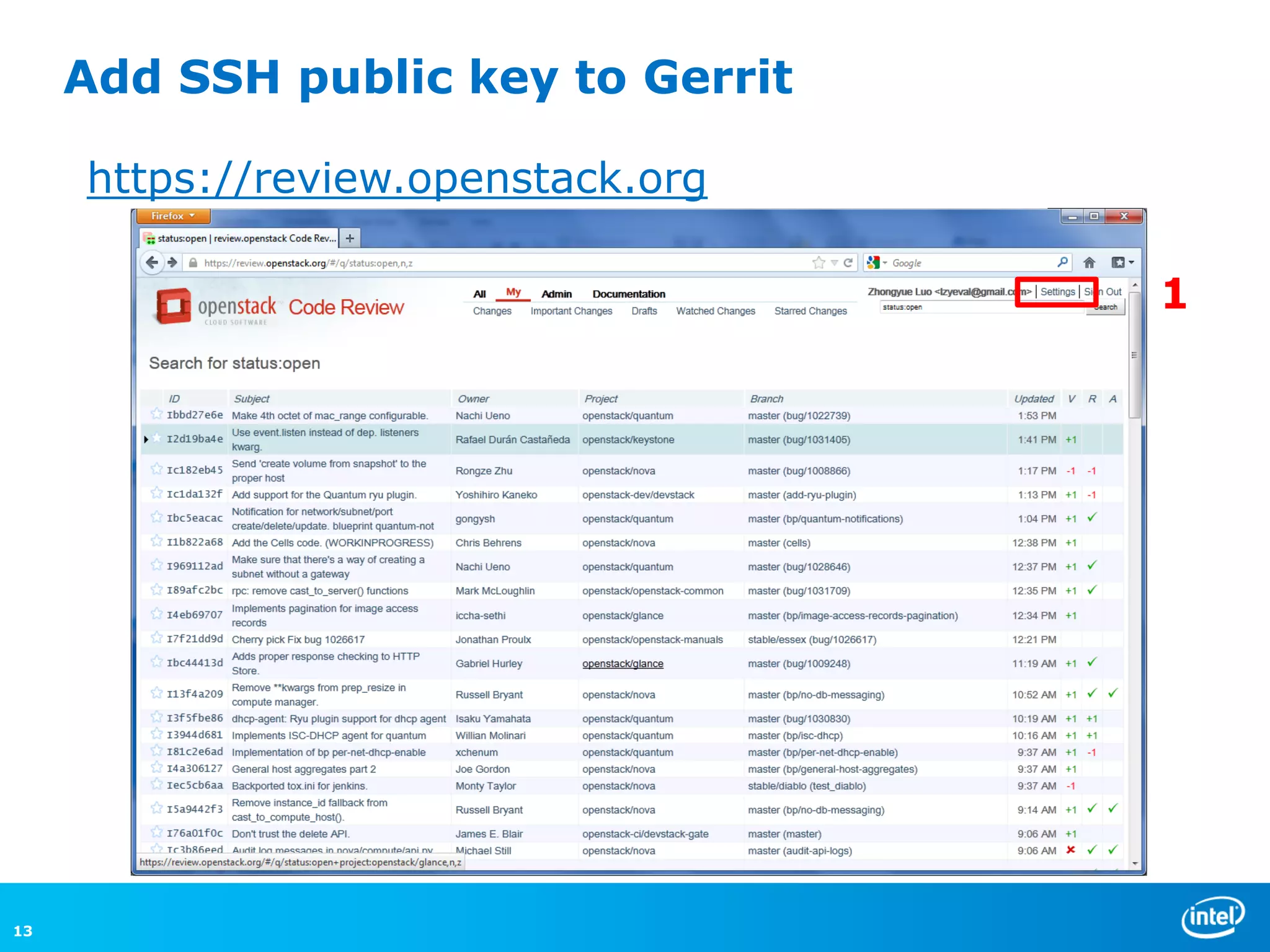Open the Documentation menu
The width and height of the screenshot is (1270, 952).
coord(629,294)
